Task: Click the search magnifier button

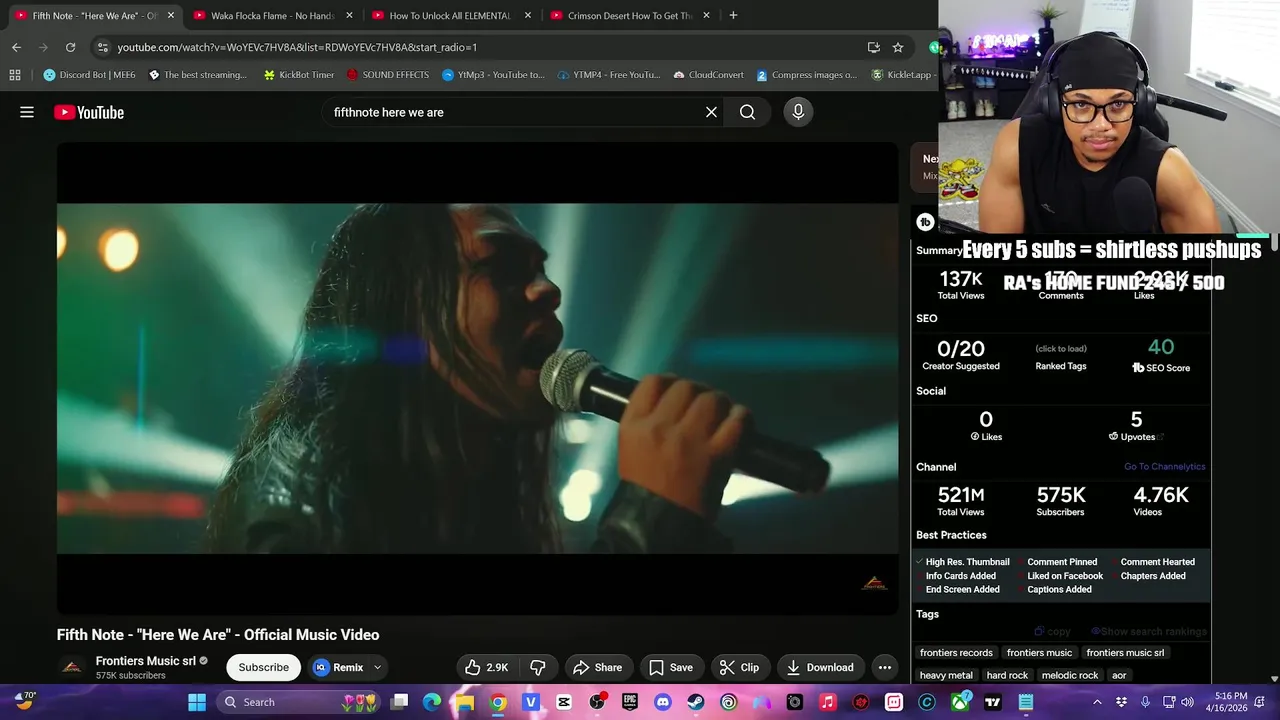Action: (747, 112)
